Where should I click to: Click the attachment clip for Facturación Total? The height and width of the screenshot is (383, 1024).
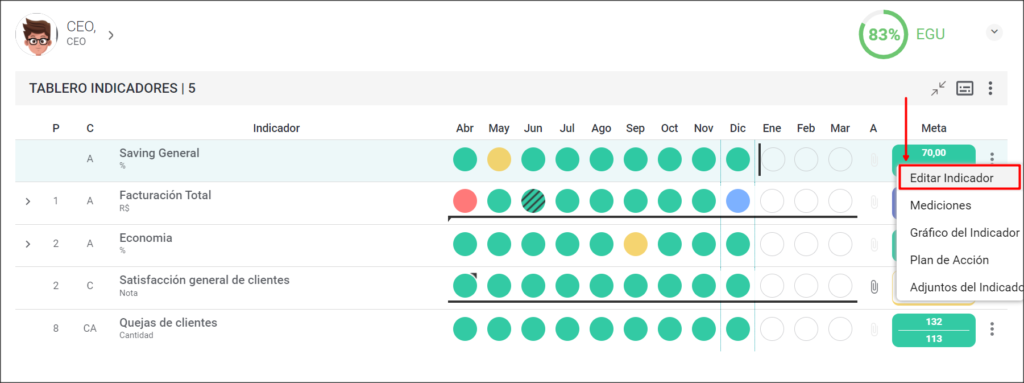point(873,202)
